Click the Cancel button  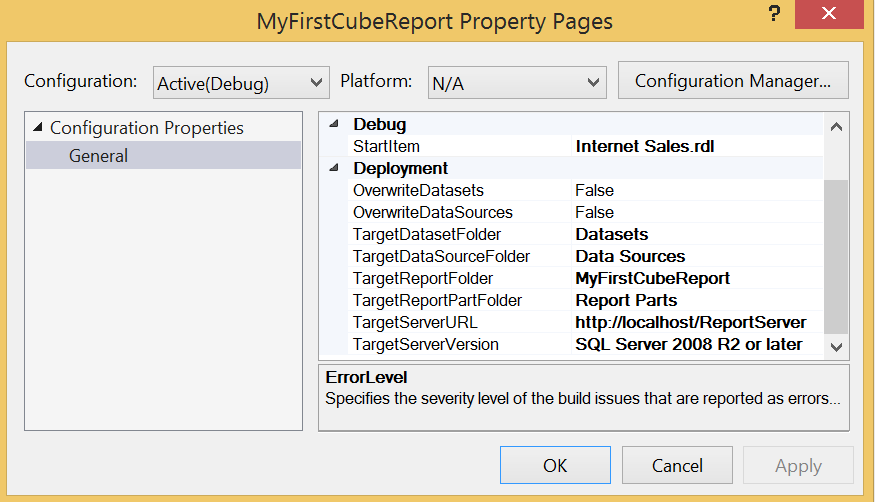(677, 465)
